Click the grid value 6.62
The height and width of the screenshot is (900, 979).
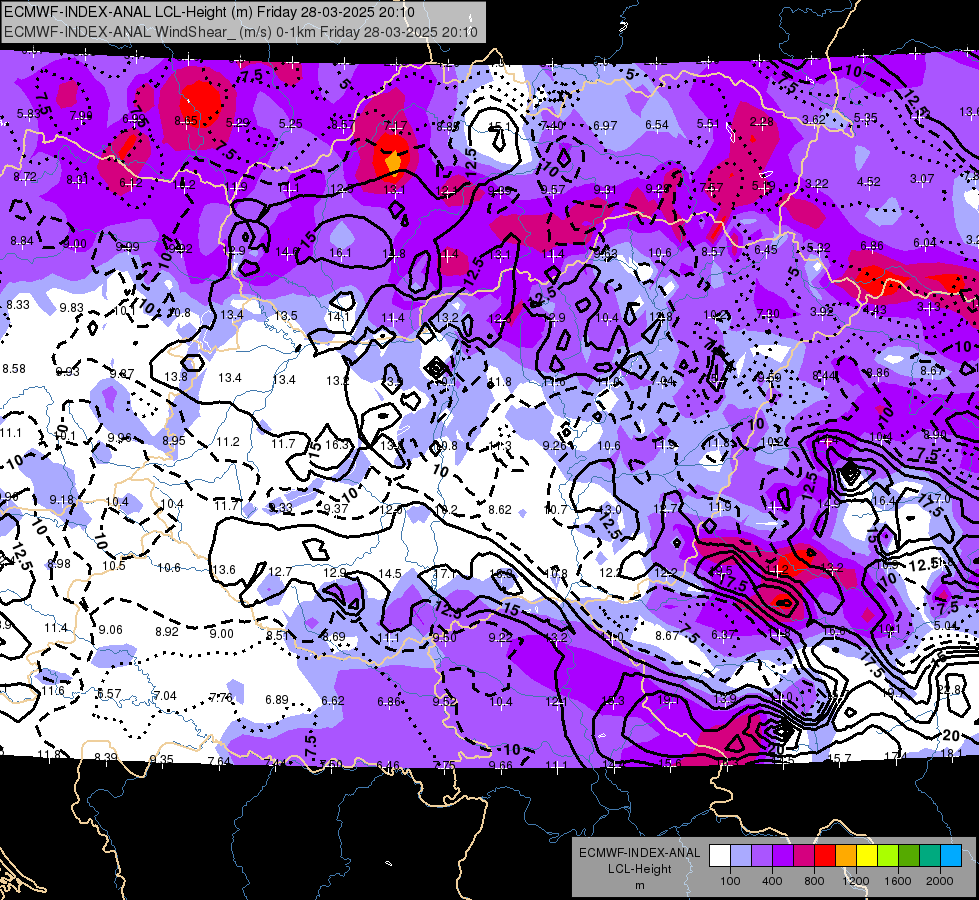[x=333, y=701]
